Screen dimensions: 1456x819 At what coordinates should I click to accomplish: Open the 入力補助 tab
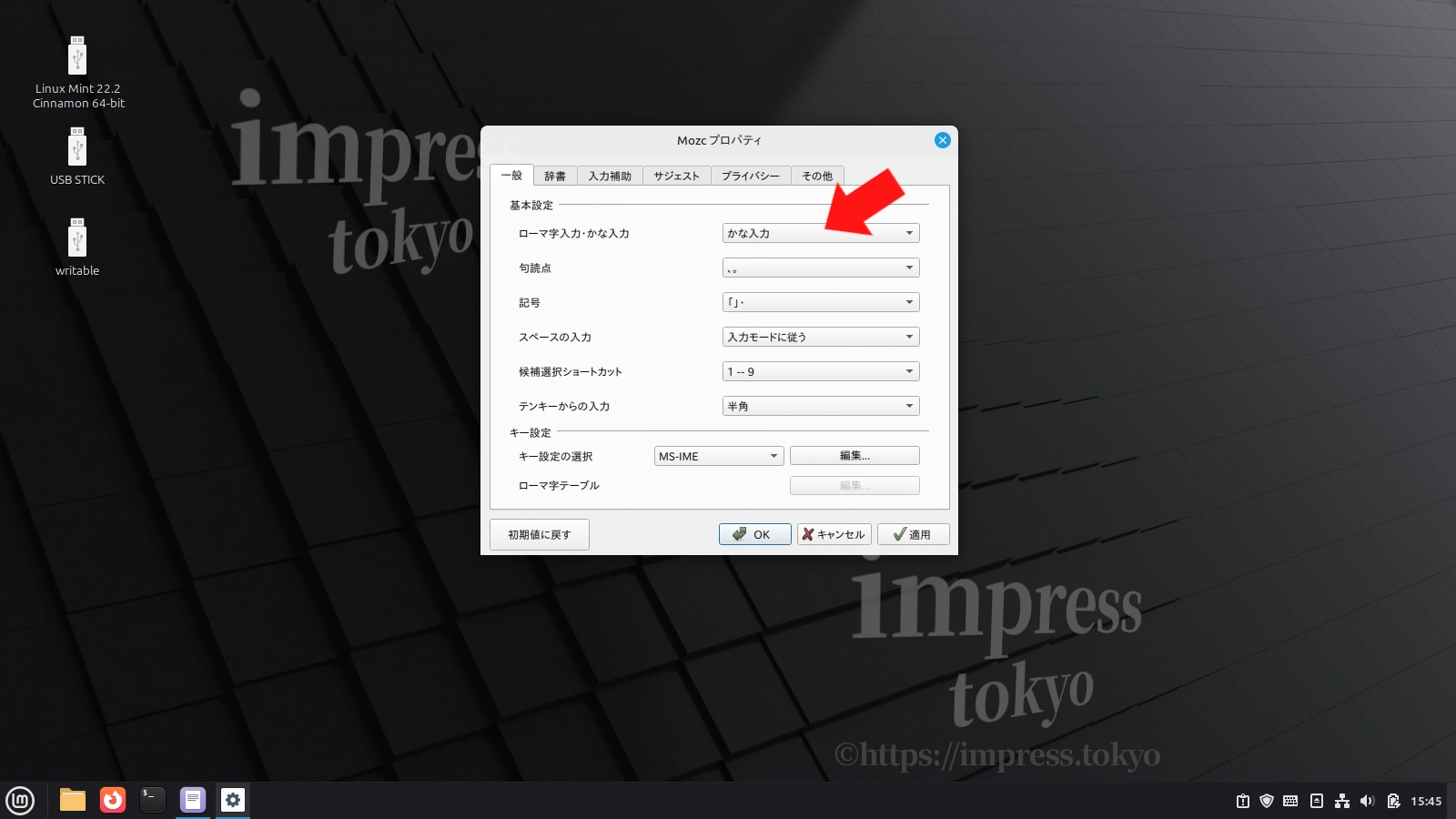(x=610, y=177)
